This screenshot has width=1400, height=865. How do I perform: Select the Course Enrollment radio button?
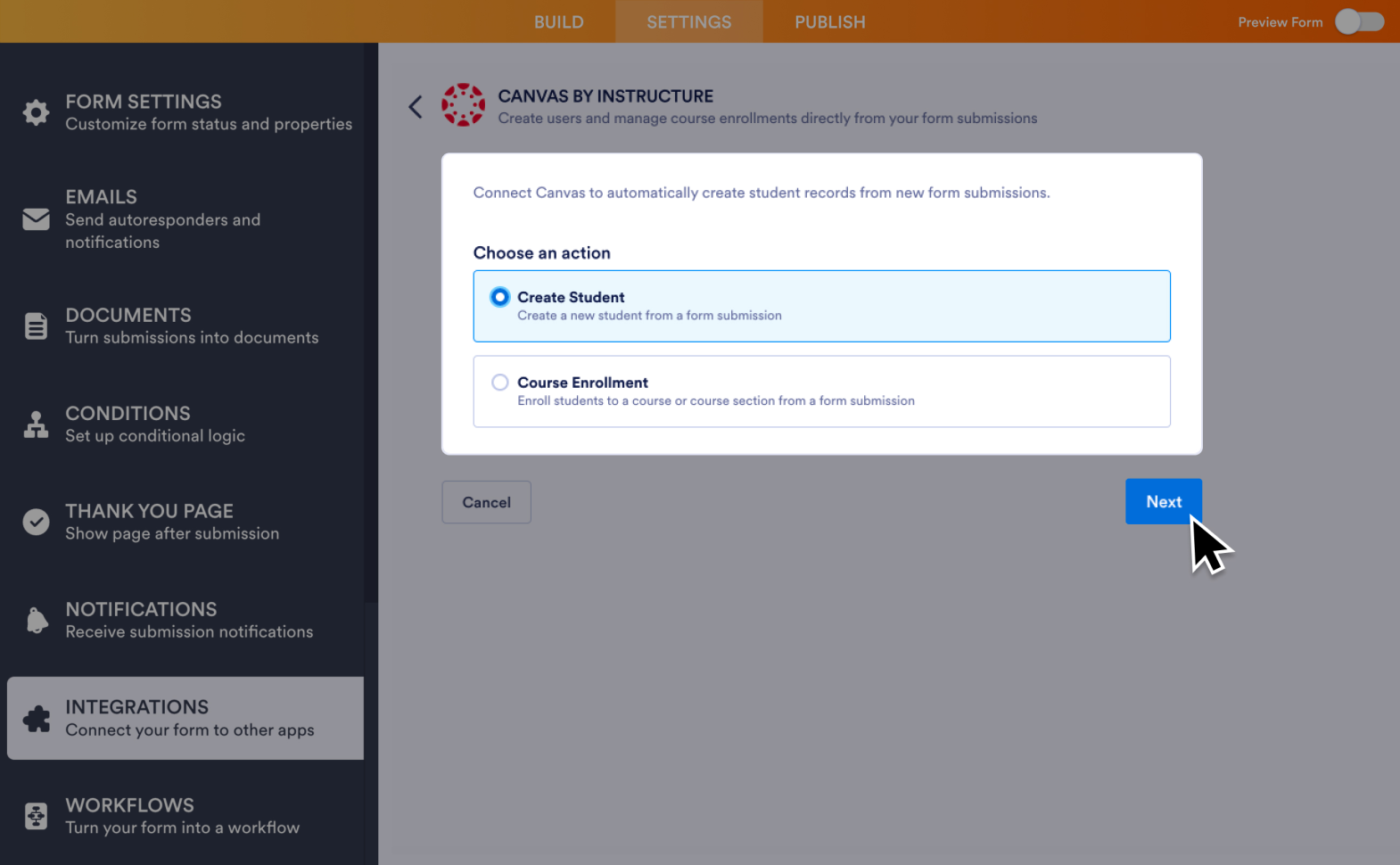click(x=500, y=383)
